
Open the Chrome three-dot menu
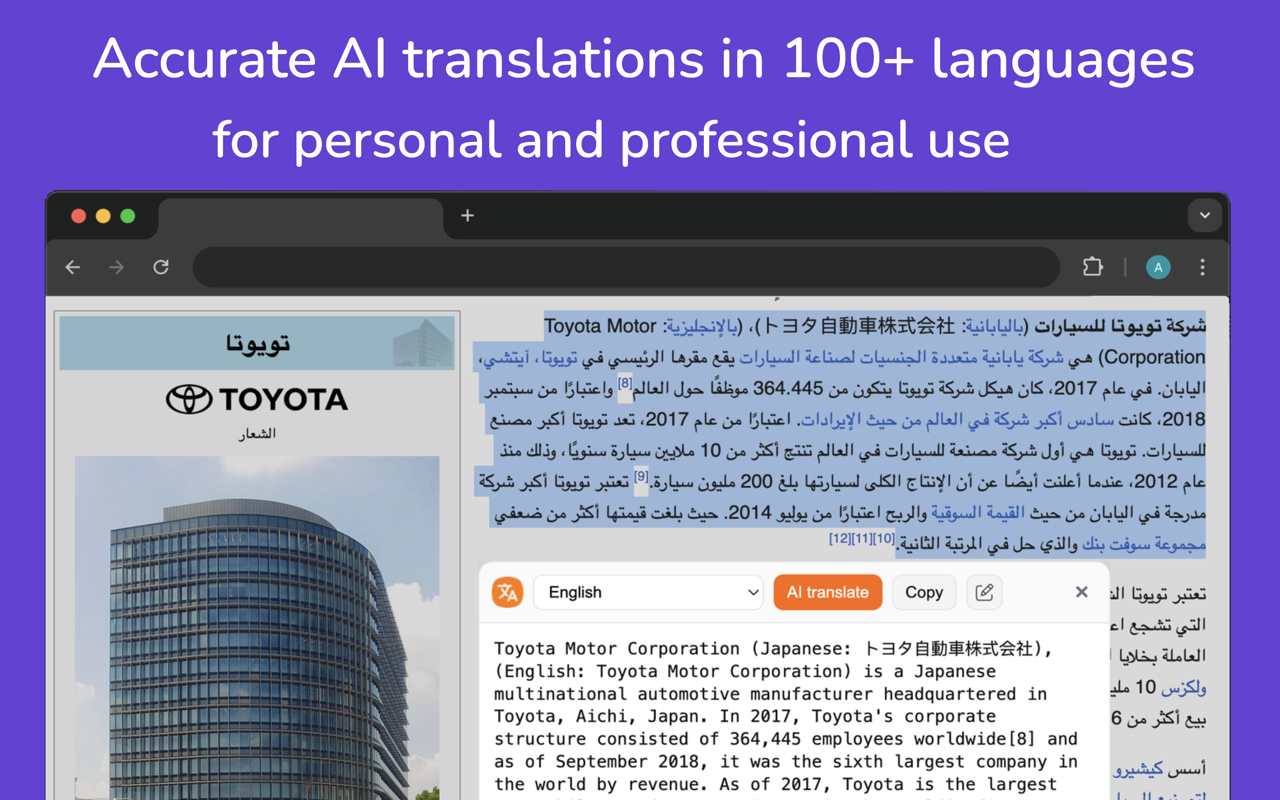[x=1202, y=267]
